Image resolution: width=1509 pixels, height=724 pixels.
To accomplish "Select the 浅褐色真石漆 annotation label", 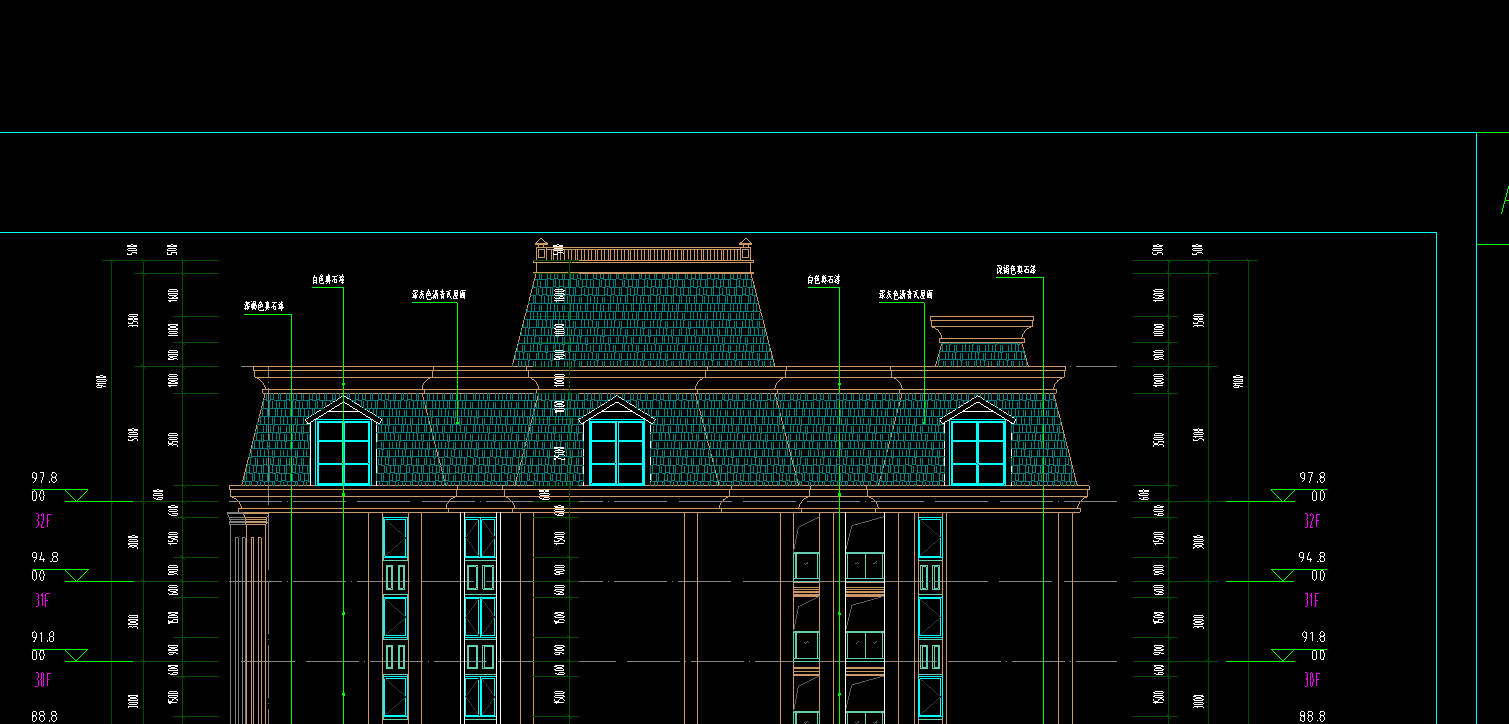I will coord(1016,270).
